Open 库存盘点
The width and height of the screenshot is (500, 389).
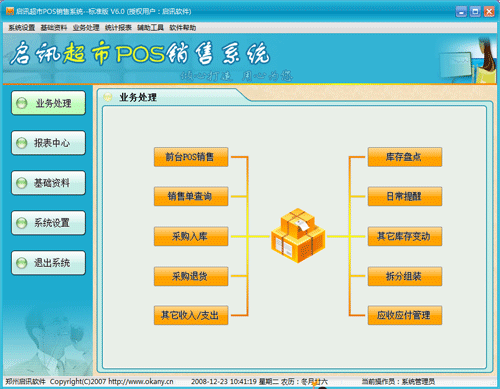click(405, 157)
